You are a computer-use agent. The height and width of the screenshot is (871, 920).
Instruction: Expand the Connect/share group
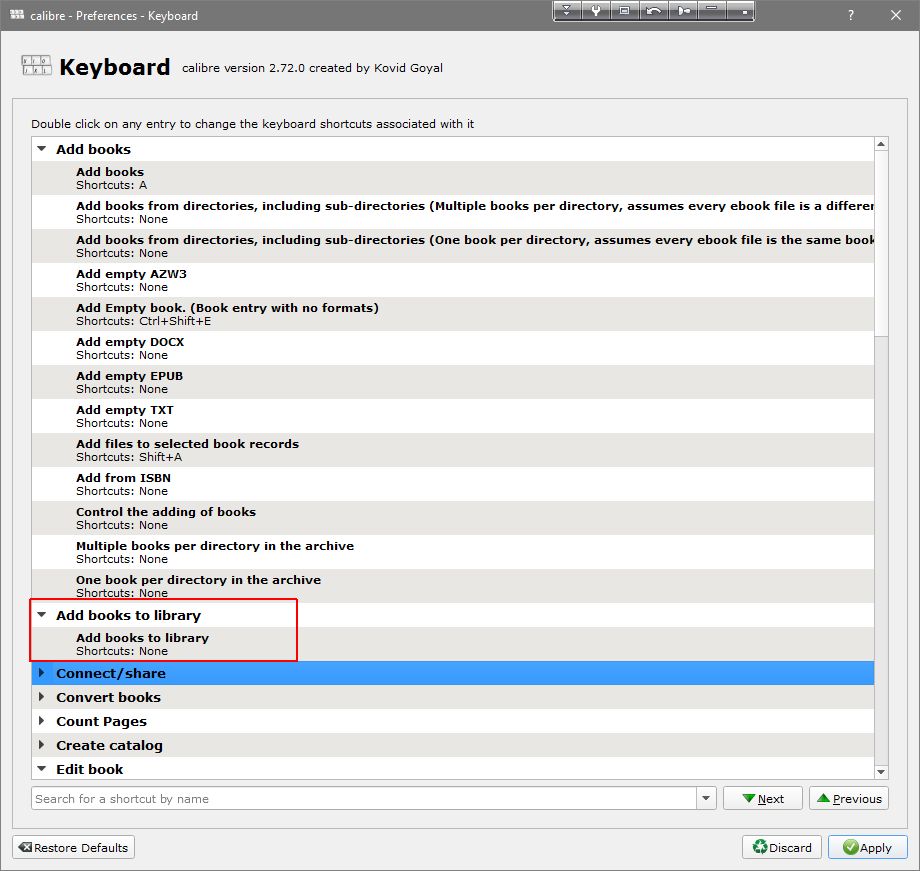[x=42, y=673]
